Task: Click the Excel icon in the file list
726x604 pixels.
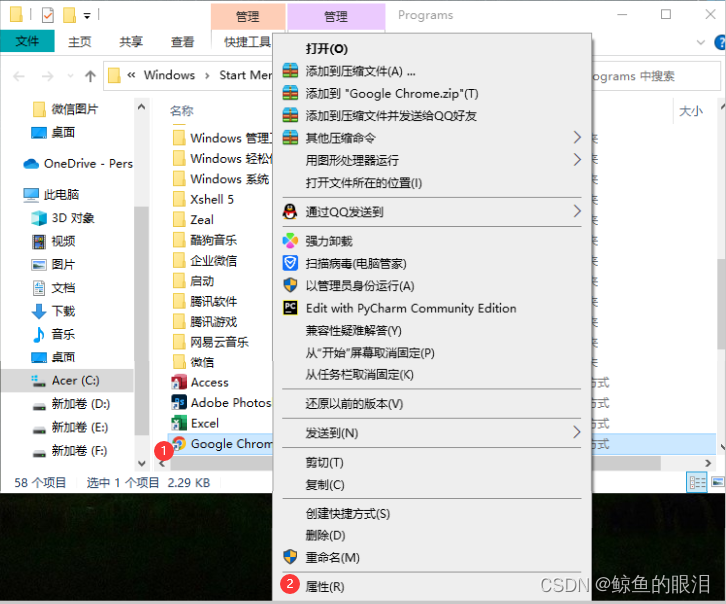Action: pos(179,423)
